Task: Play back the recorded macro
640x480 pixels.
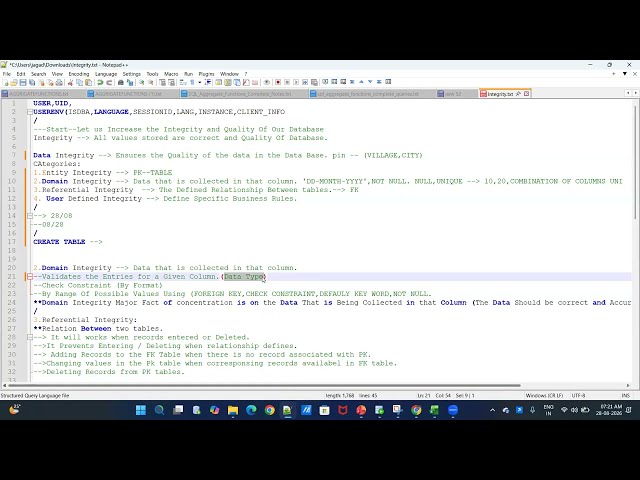Action: click(x=296, y=82)
